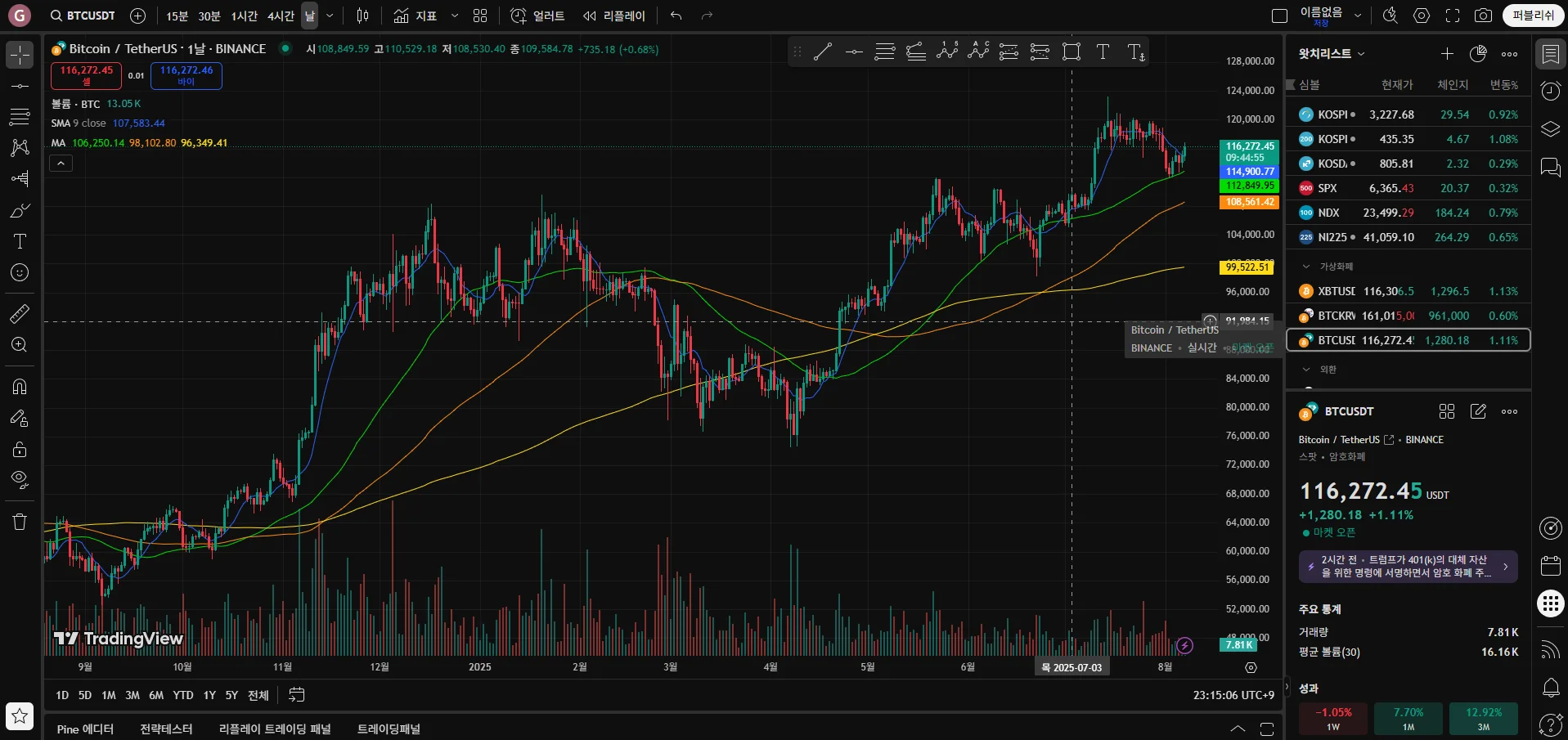The image size is (1568, 740).
Task: Collapse the indicator legend arrow
Action: [x=61, y=164]
